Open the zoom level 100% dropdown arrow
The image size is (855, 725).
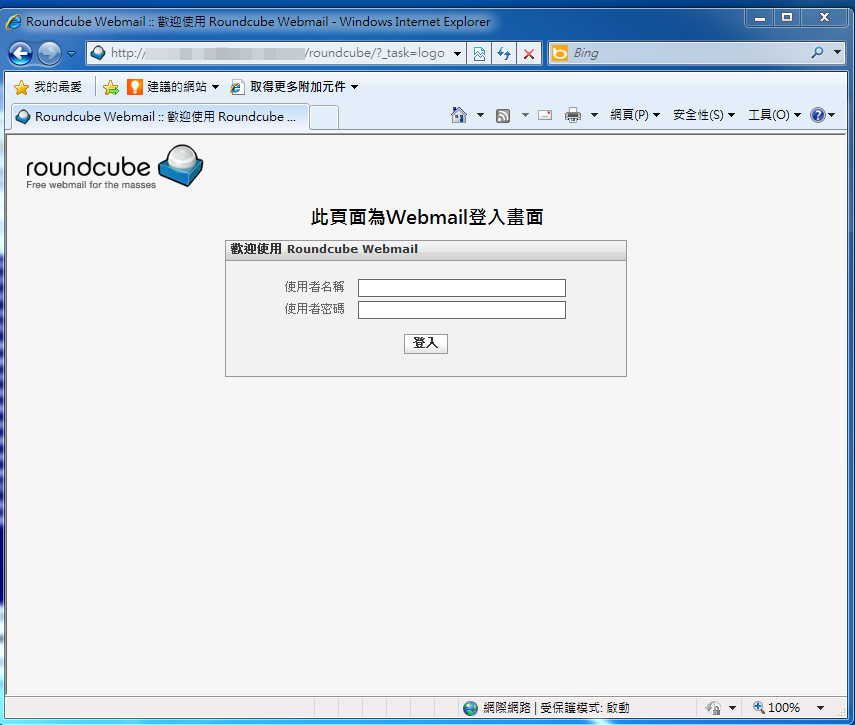(821, 708)
